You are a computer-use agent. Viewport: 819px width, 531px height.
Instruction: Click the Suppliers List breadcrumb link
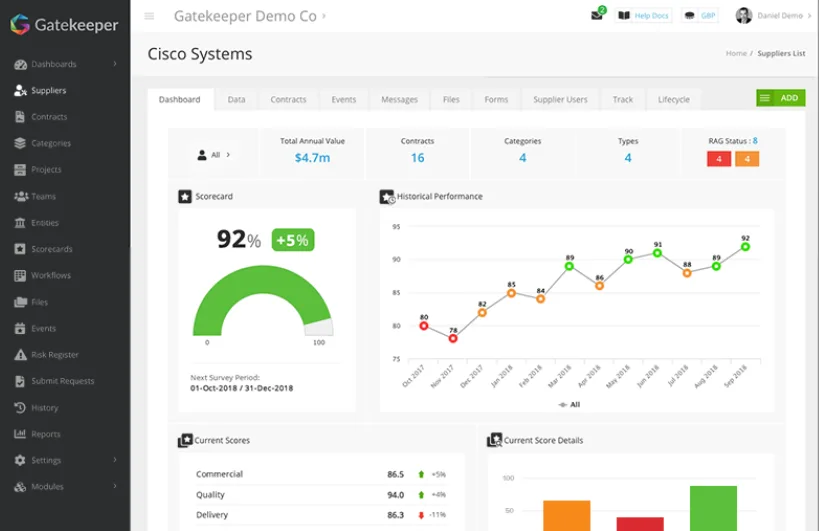781,53
